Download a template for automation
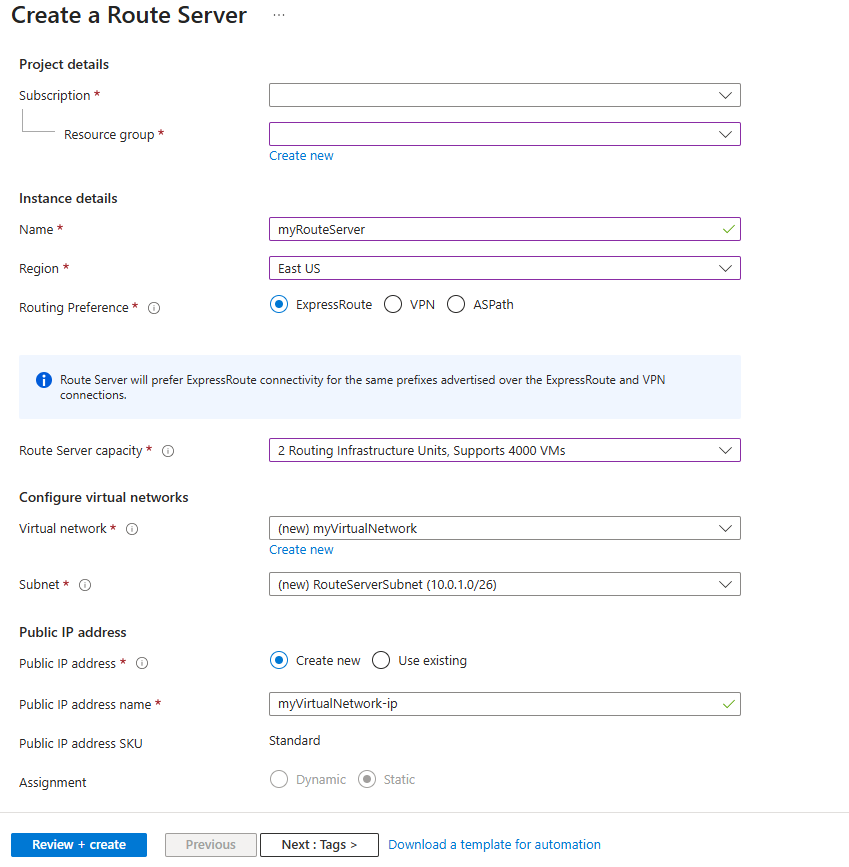The width and height of the screenshot is (849, 867). click(x=494, y=845)
